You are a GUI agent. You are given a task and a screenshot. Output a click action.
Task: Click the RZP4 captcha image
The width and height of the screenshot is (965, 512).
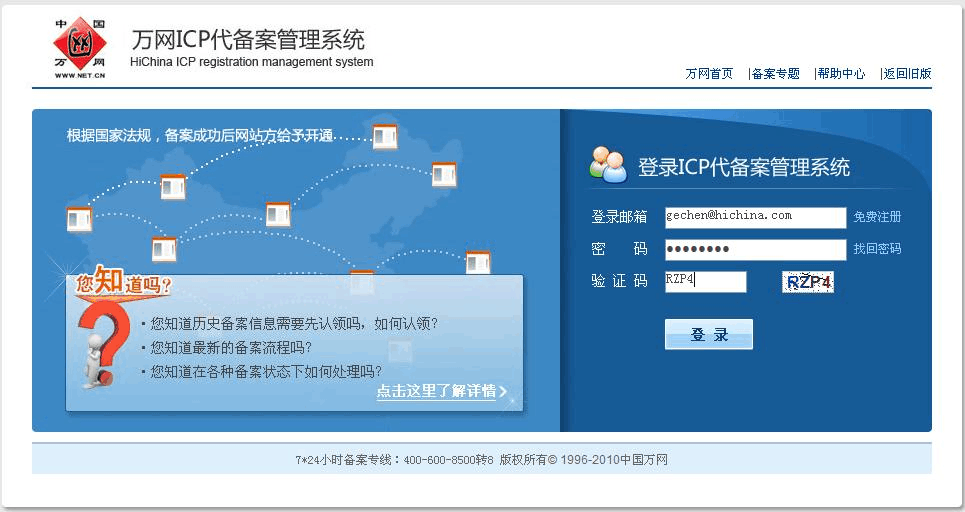[x=808, y=282]
